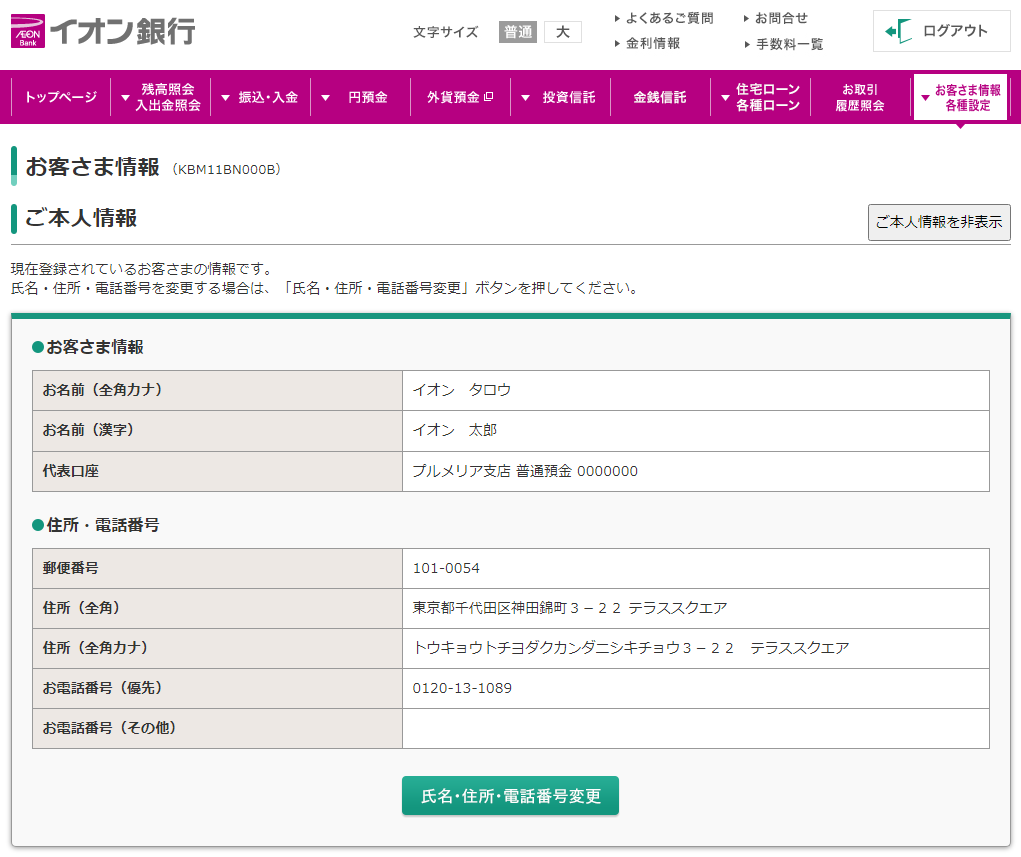1021x857 pixels.
Task: Open 住宅ローン 各種ローン dropdown
Action: click(760, 97)
